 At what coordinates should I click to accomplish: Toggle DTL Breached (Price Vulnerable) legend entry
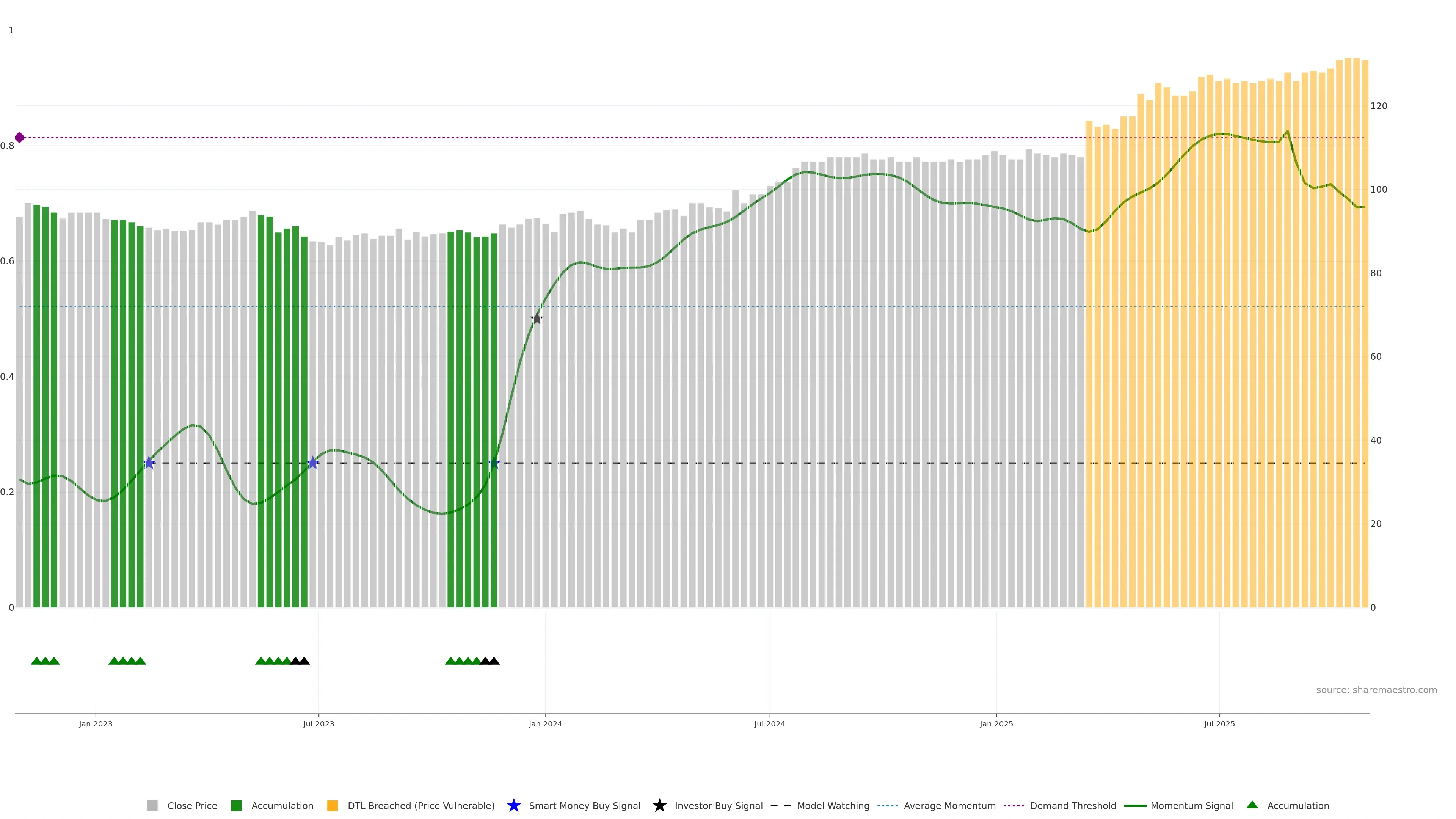pos(420,805)
